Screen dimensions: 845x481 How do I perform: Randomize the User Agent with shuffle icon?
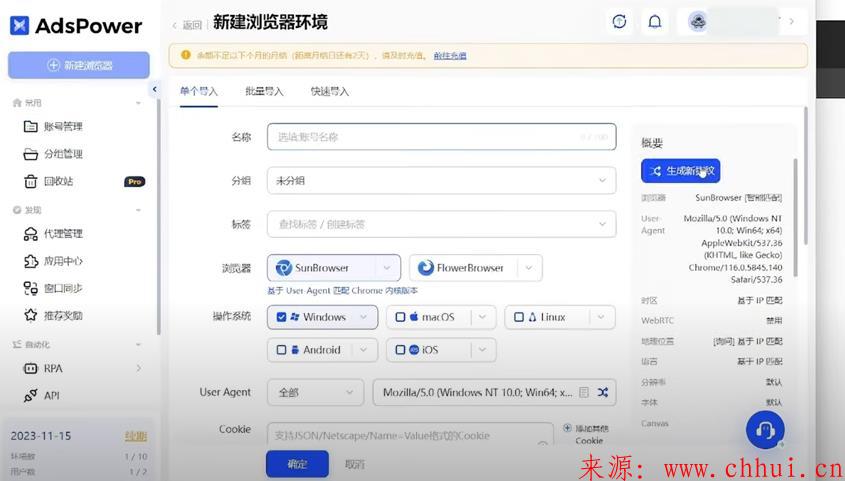(x=603, y=393)
